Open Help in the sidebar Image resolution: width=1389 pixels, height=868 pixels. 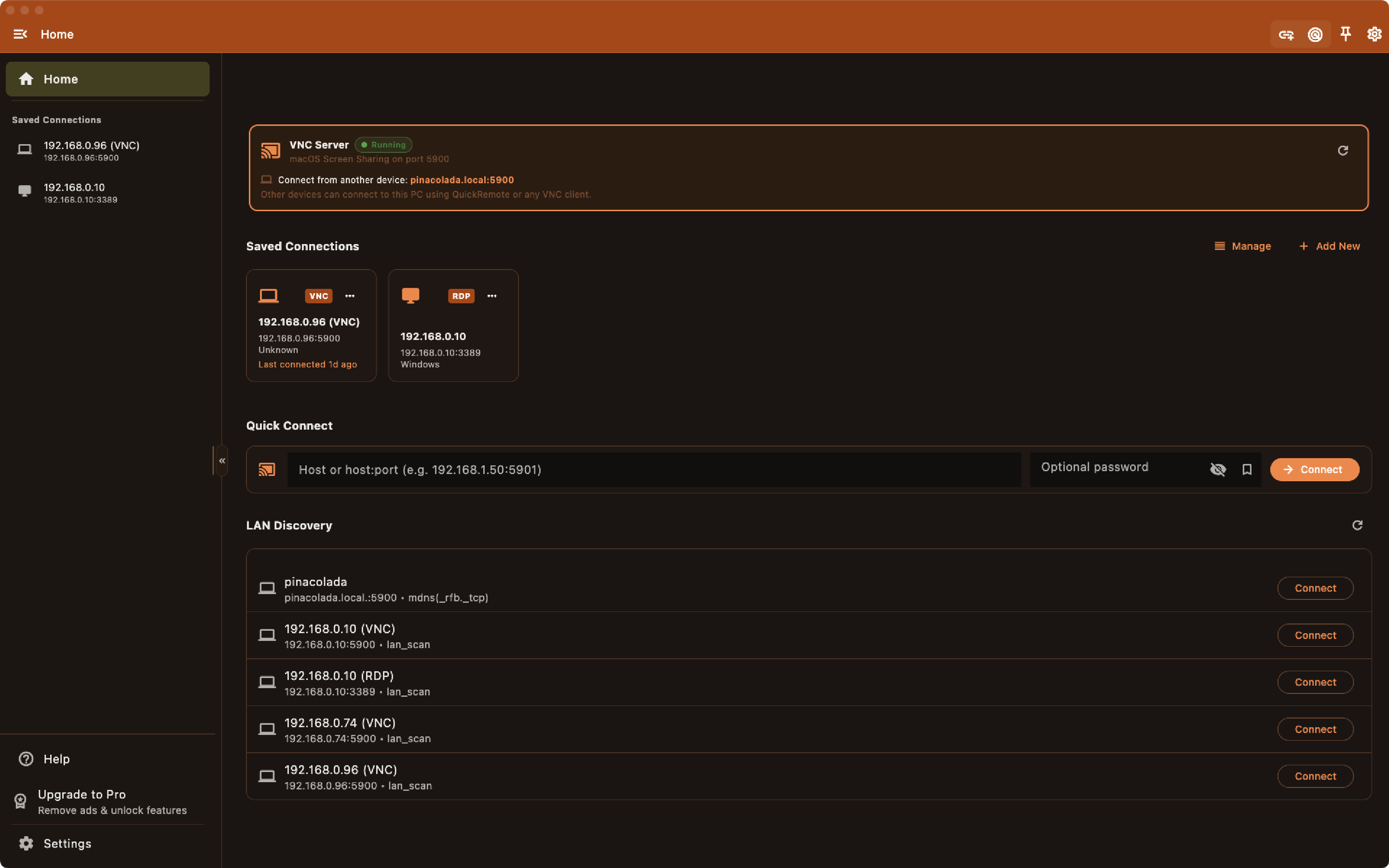tap(108, 759)
